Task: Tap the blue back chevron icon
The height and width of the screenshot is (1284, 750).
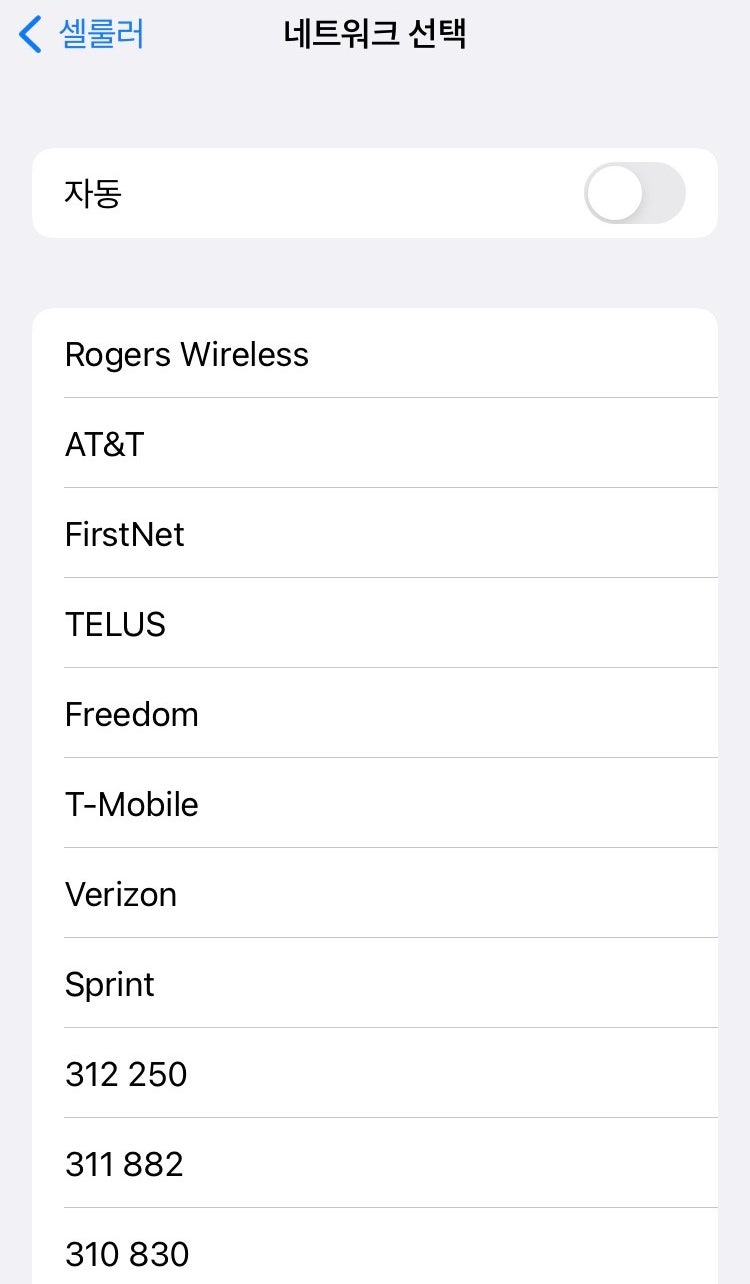Action: coord(30,34)
